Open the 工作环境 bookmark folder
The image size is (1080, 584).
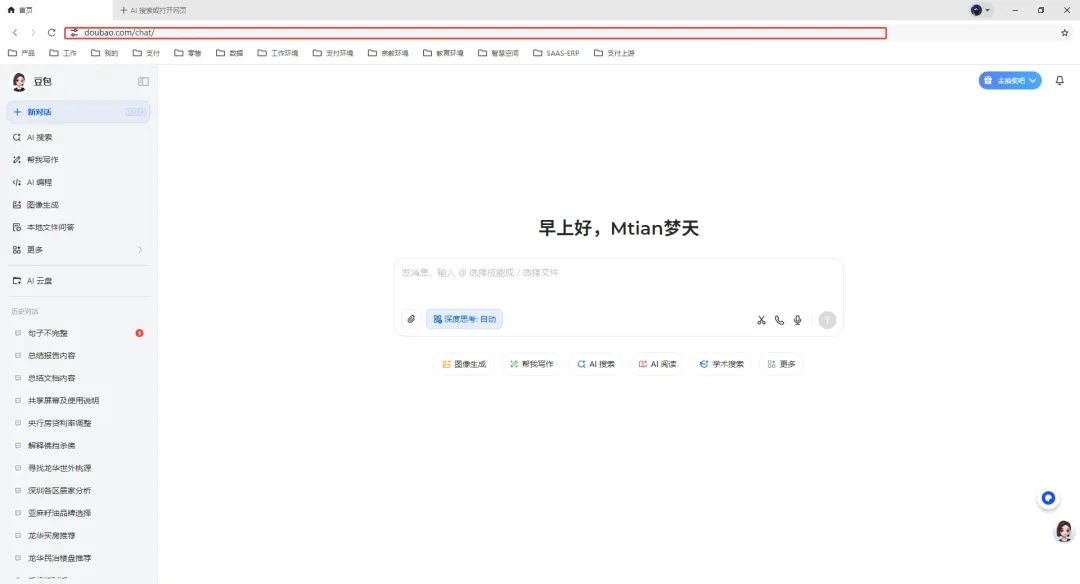(278, 53)
